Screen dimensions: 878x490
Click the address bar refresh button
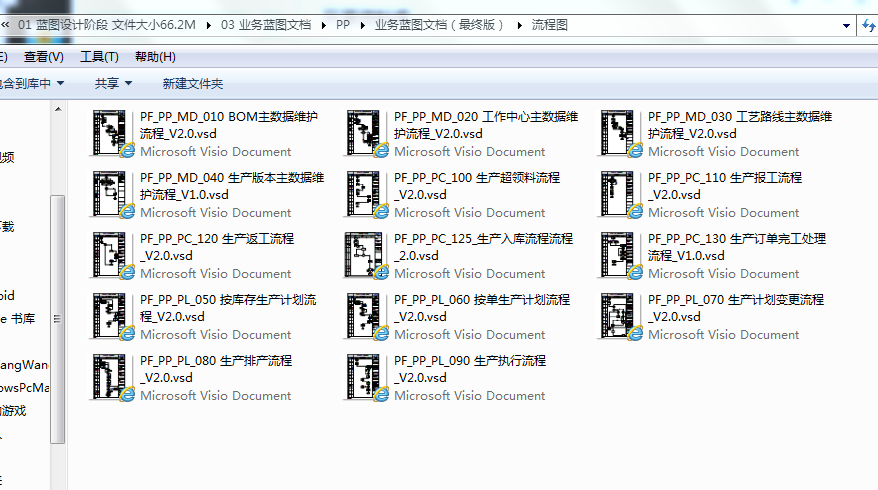866,25
